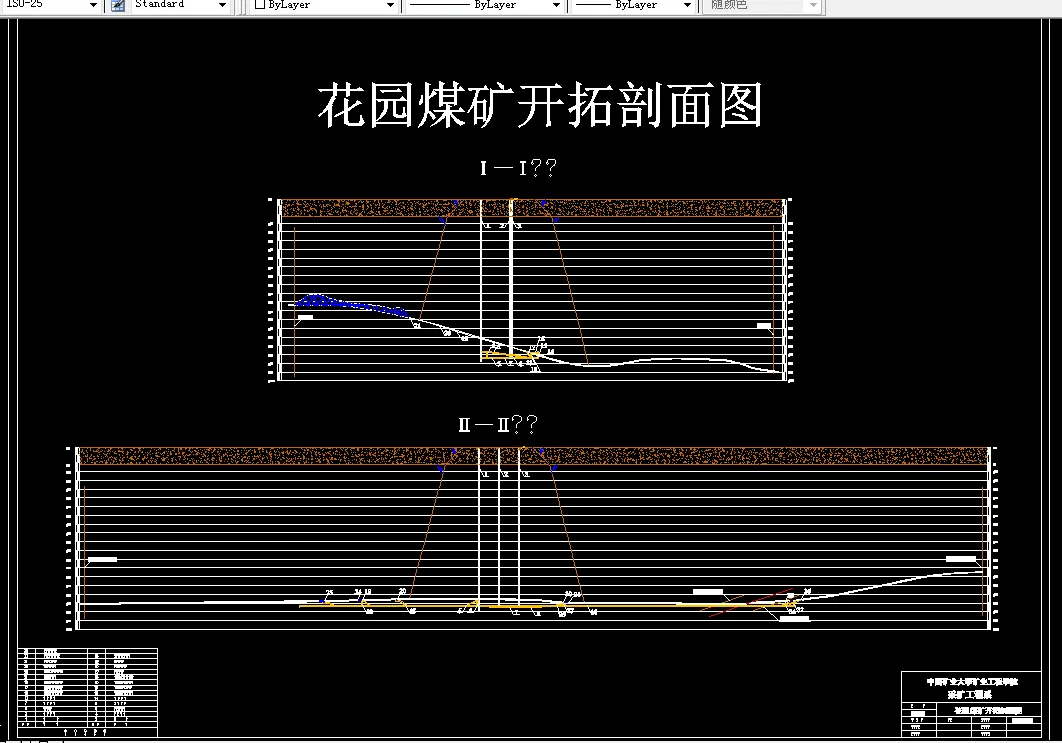Open the ISO-25 dimension style dropdown

point(93,5)
